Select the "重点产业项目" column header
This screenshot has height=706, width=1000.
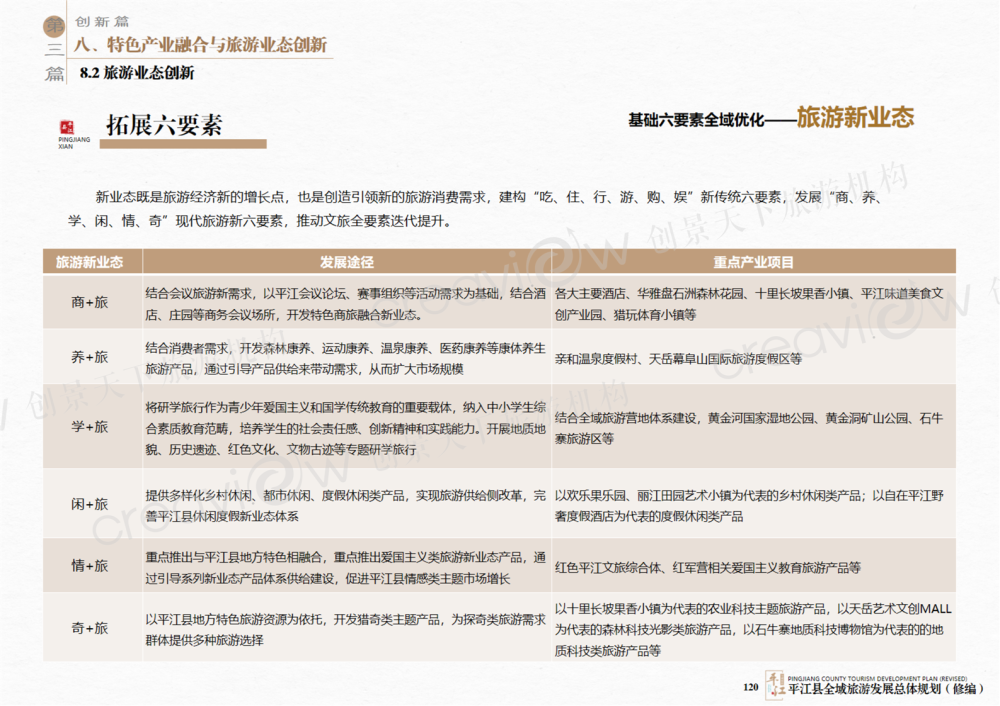pos(753,262)
